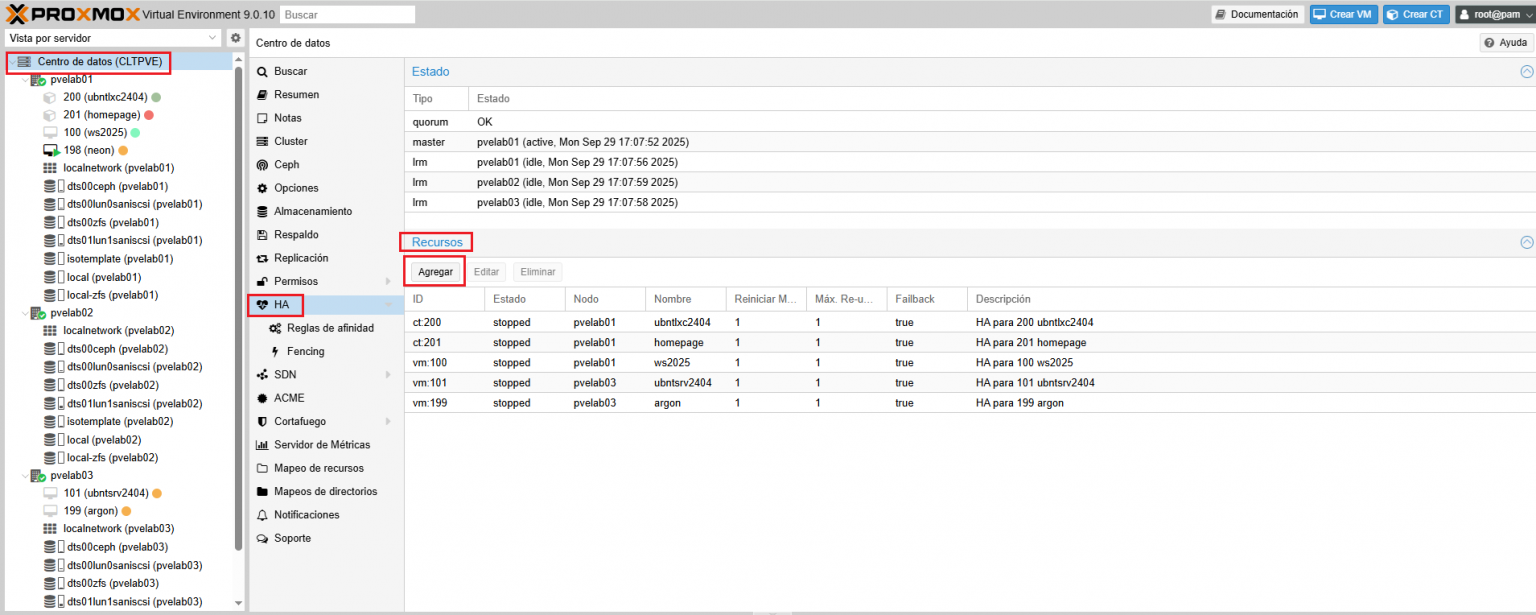This screenshot has height=615, width=1536.
Task: Click the Buscar search field
Action: point(347,15)
